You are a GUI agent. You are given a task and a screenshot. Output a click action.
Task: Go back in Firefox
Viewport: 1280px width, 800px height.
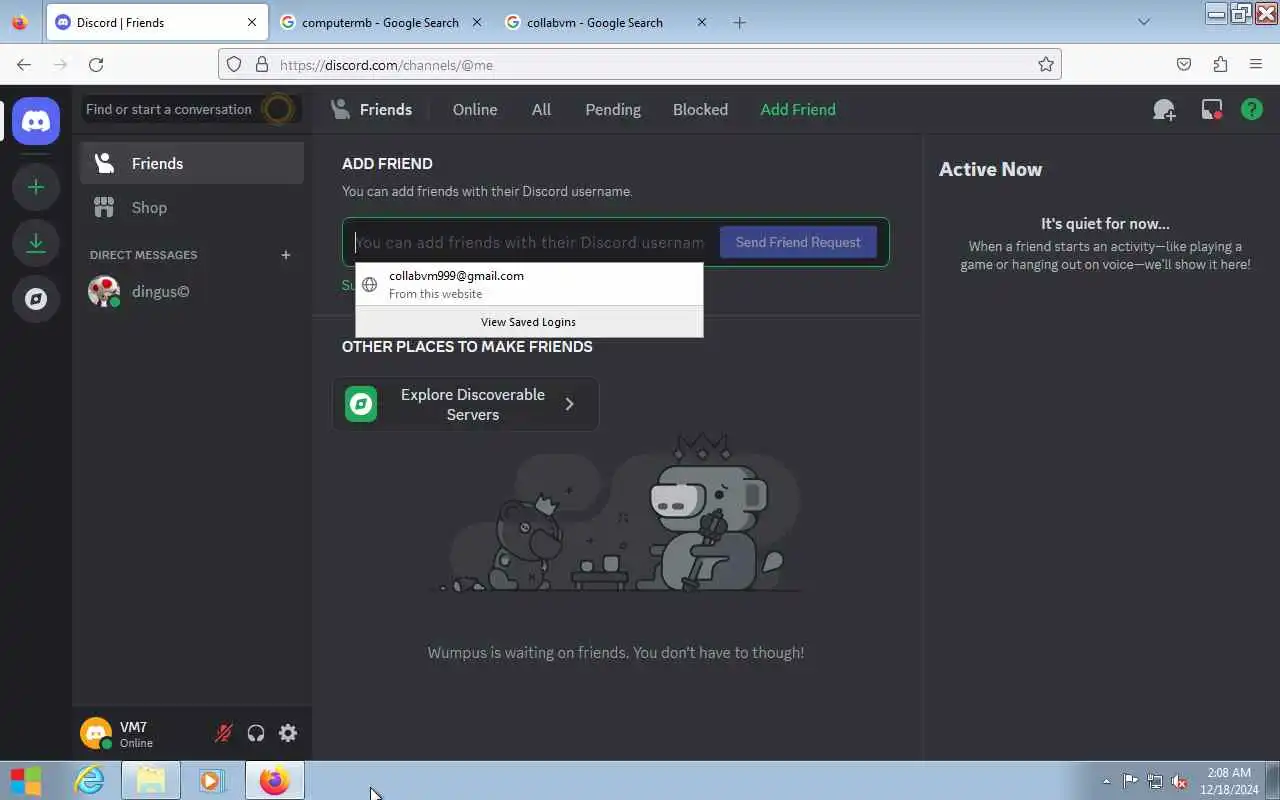click(24, 64)
